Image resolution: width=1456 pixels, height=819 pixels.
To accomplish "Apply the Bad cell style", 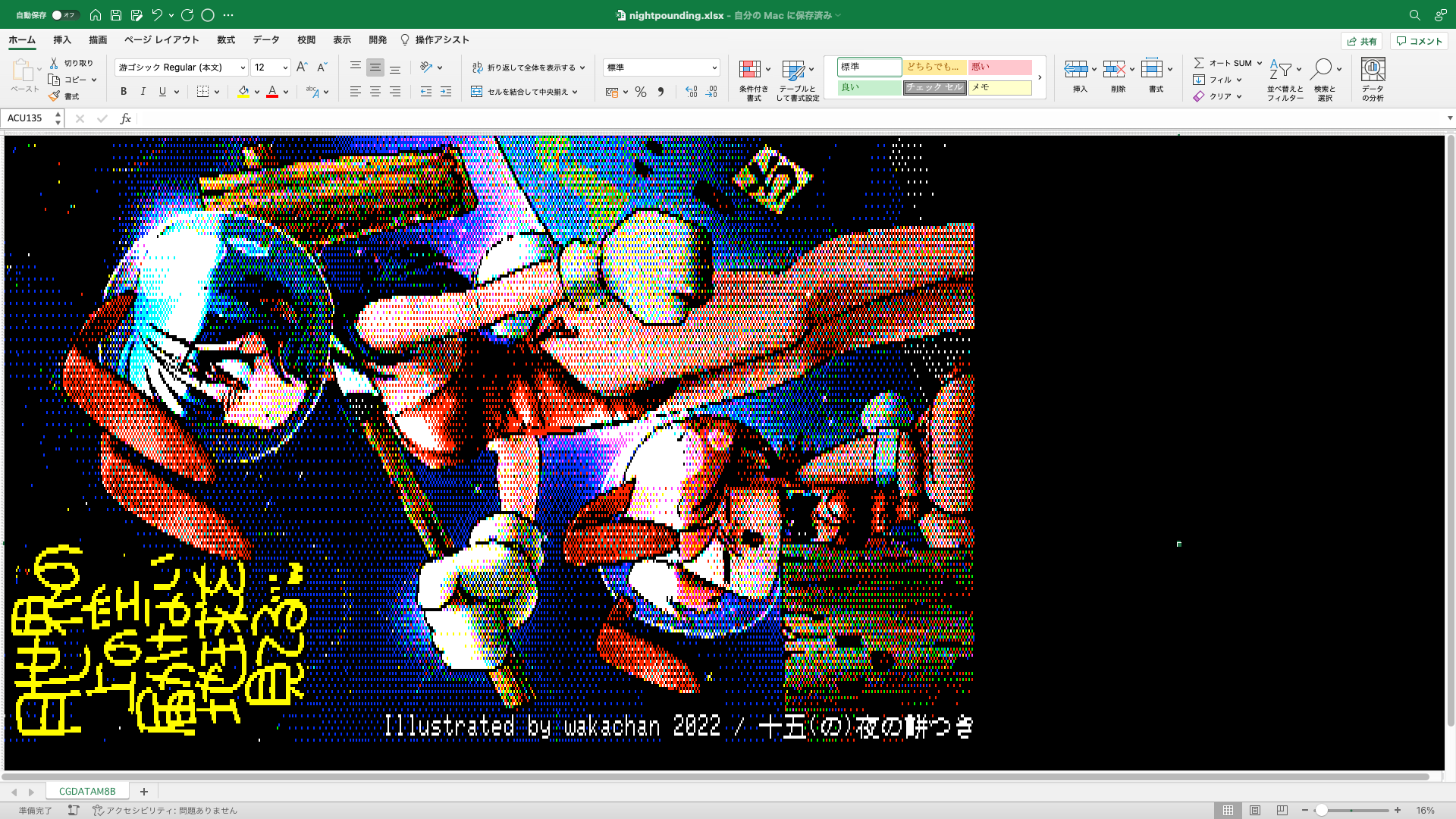I will (x=999, y=67).
